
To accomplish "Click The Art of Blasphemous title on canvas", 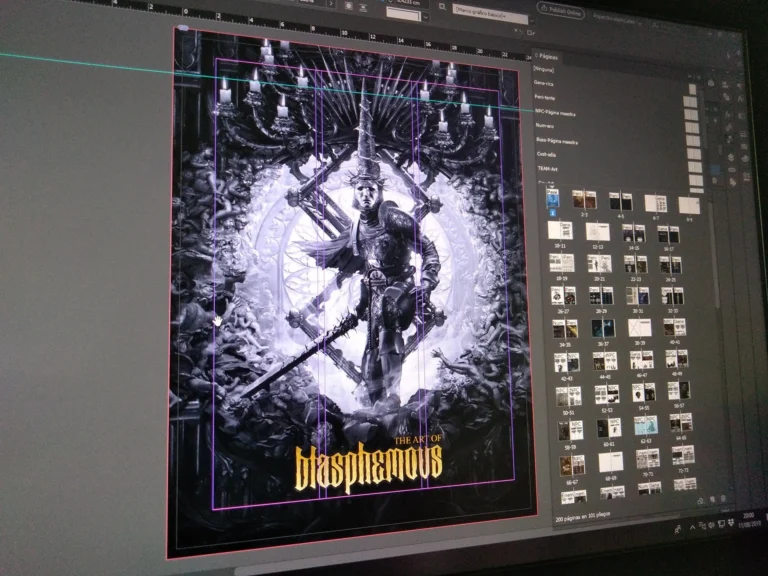I will click(x=370, y=463).
